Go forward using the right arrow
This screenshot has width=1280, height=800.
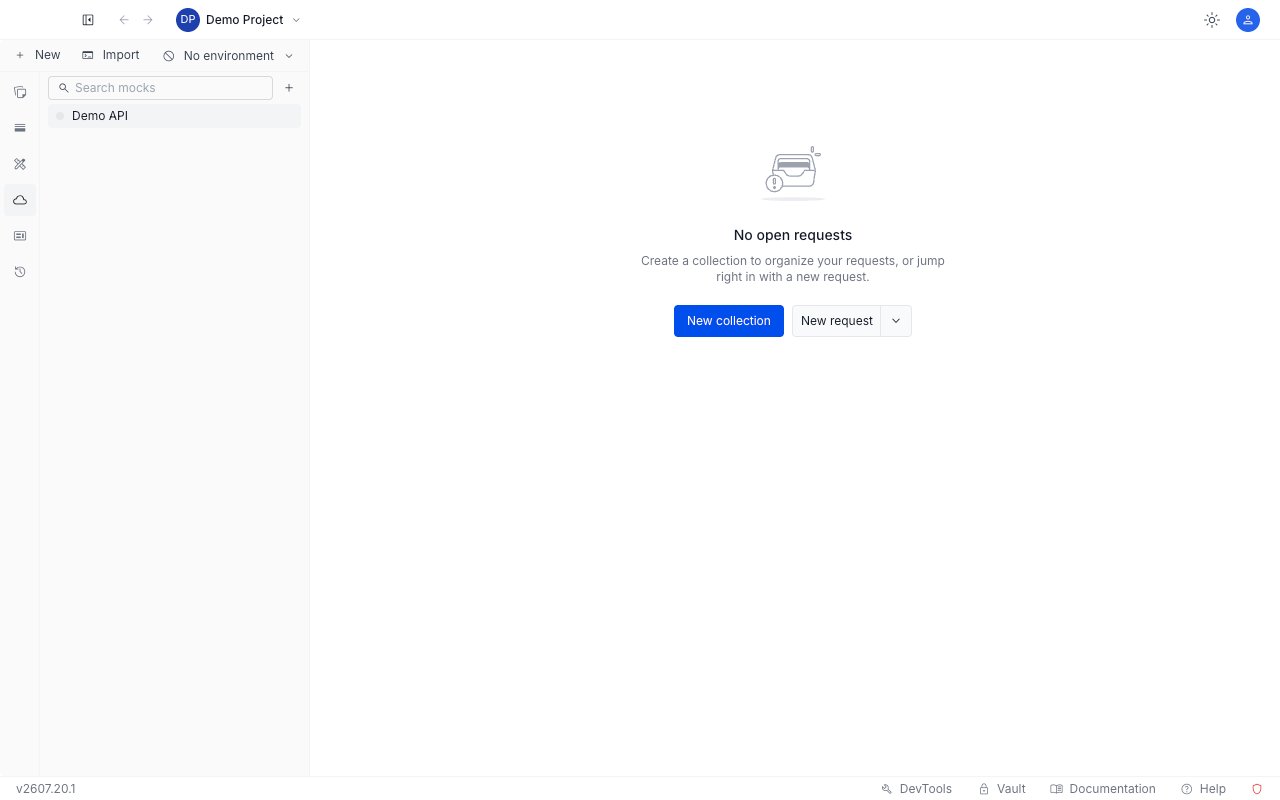point(148,20)
